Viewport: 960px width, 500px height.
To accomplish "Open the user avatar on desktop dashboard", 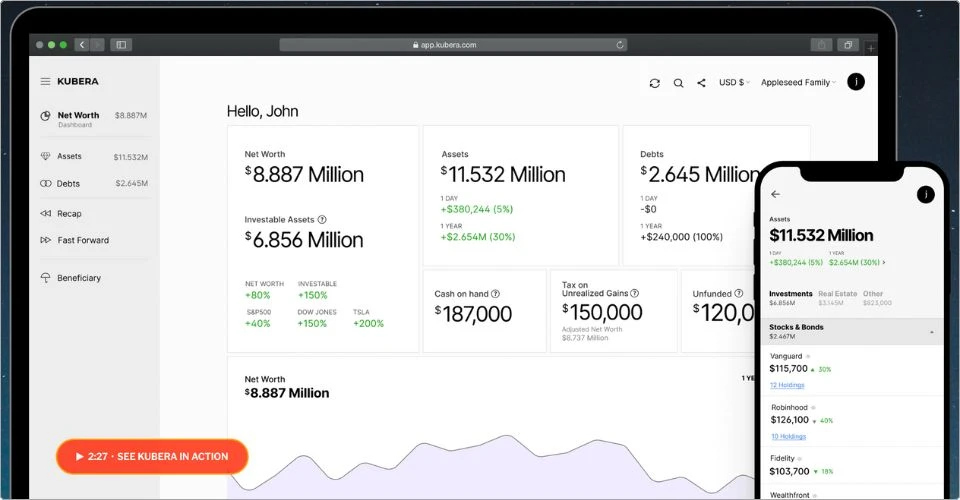I will (x=855, y=81).
